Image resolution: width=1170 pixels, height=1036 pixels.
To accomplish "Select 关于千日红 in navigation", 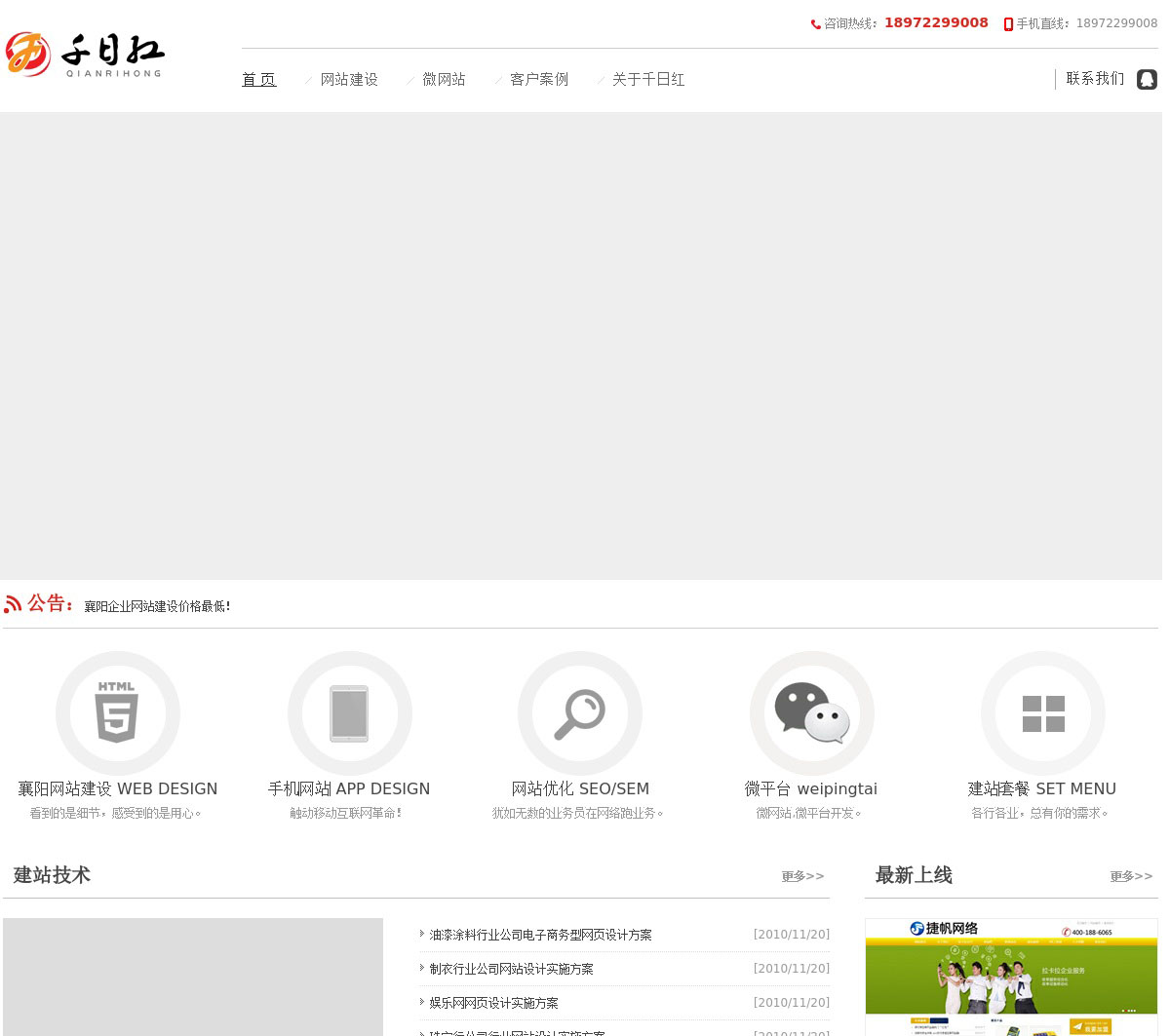I will (x=648, y=80).
